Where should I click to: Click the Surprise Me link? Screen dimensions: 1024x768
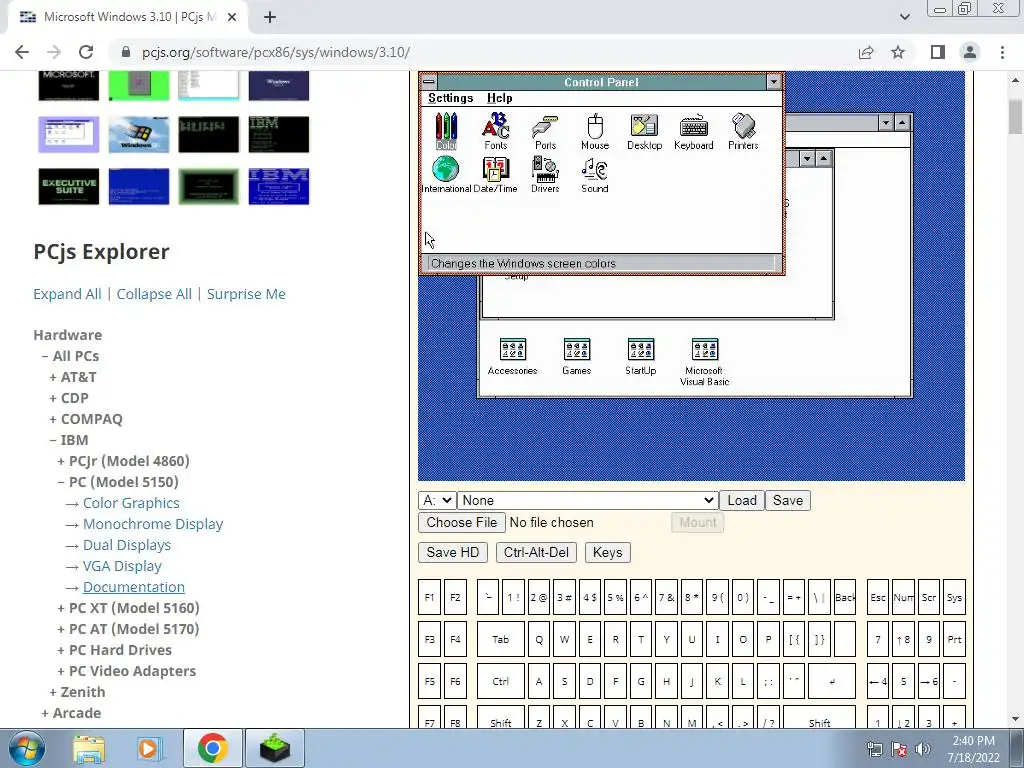point(246,294)
